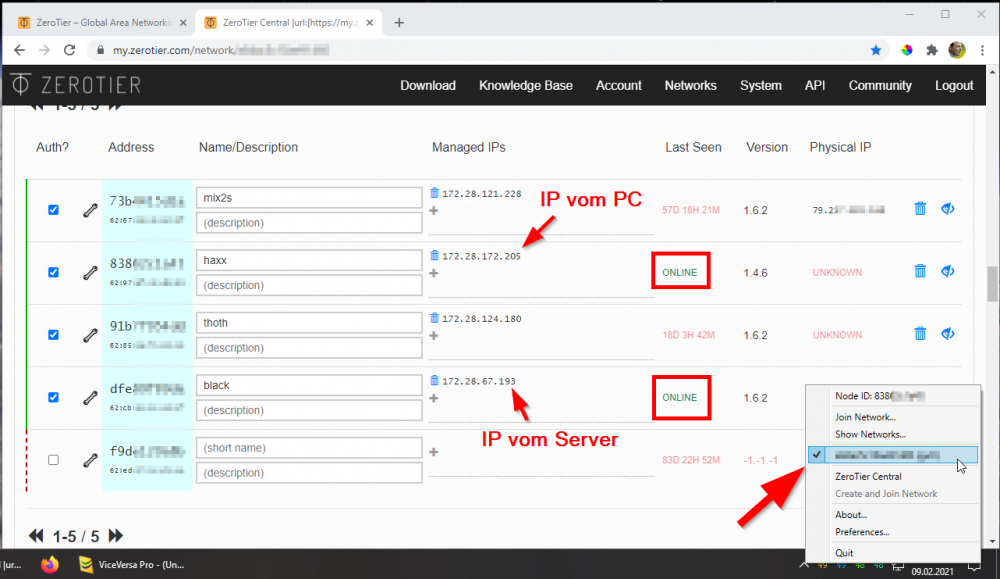This screenshot has height=579, width=1000.
Task: Open ZeroTier Central from tray menu
Action: (868, 476)
